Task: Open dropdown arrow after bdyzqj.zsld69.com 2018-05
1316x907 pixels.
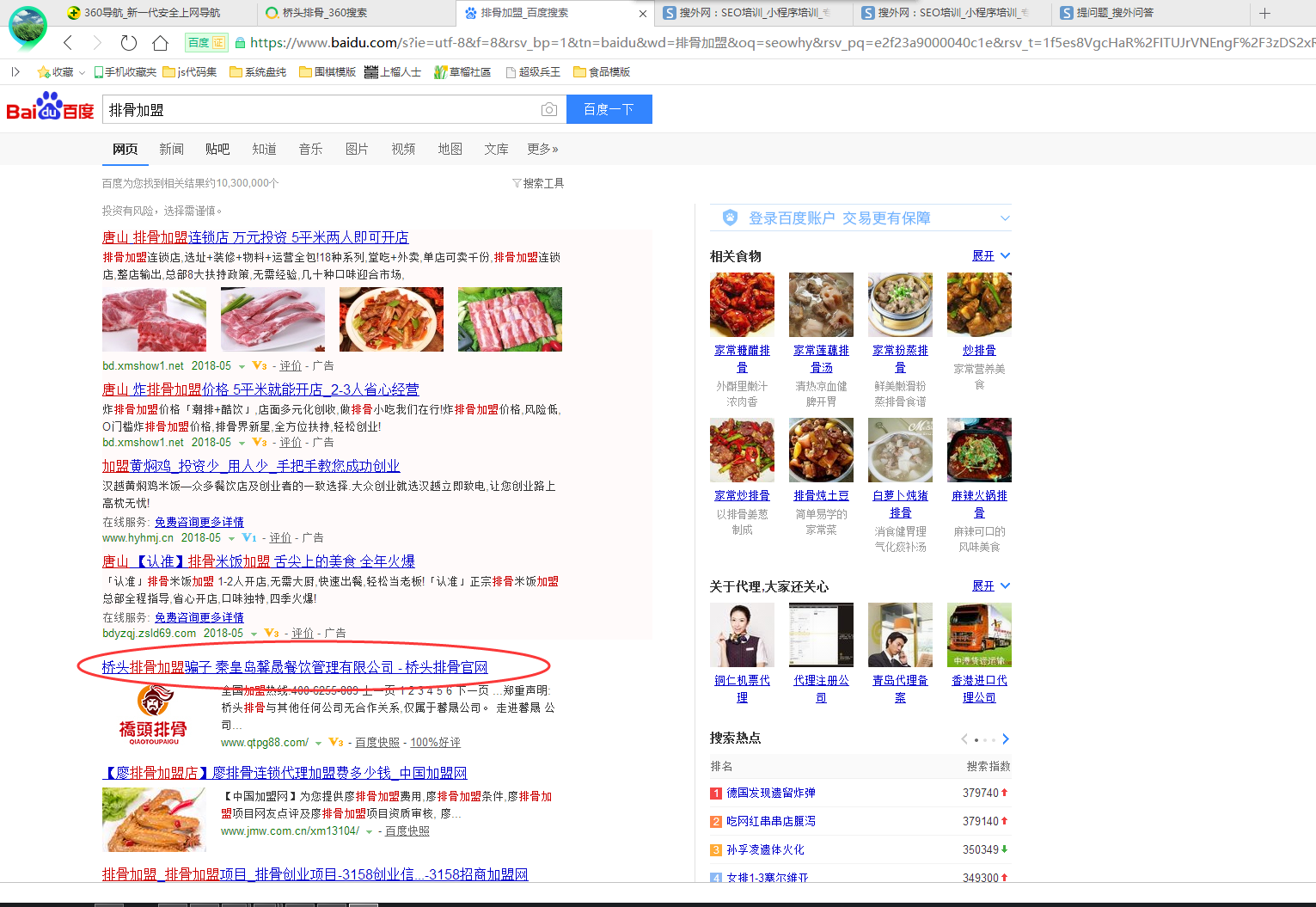Action: (254, 634)
